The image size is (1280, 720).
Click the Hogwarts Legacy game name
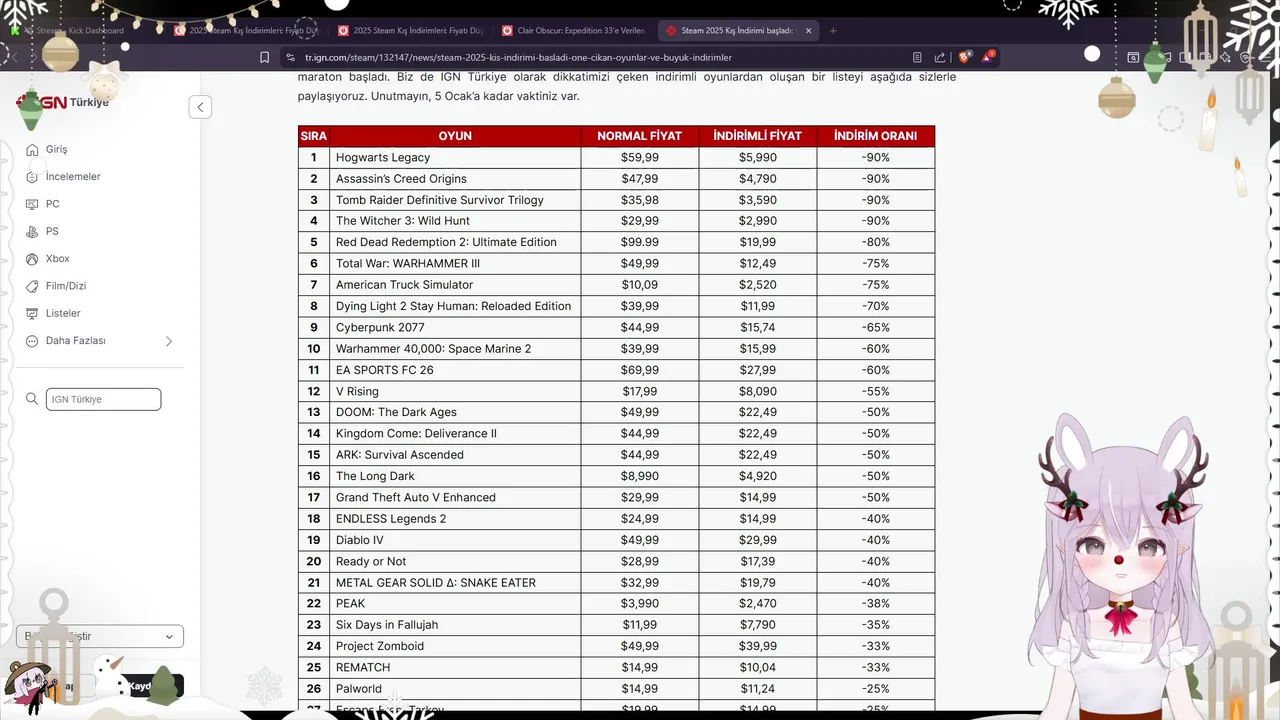tap(383, 158)
